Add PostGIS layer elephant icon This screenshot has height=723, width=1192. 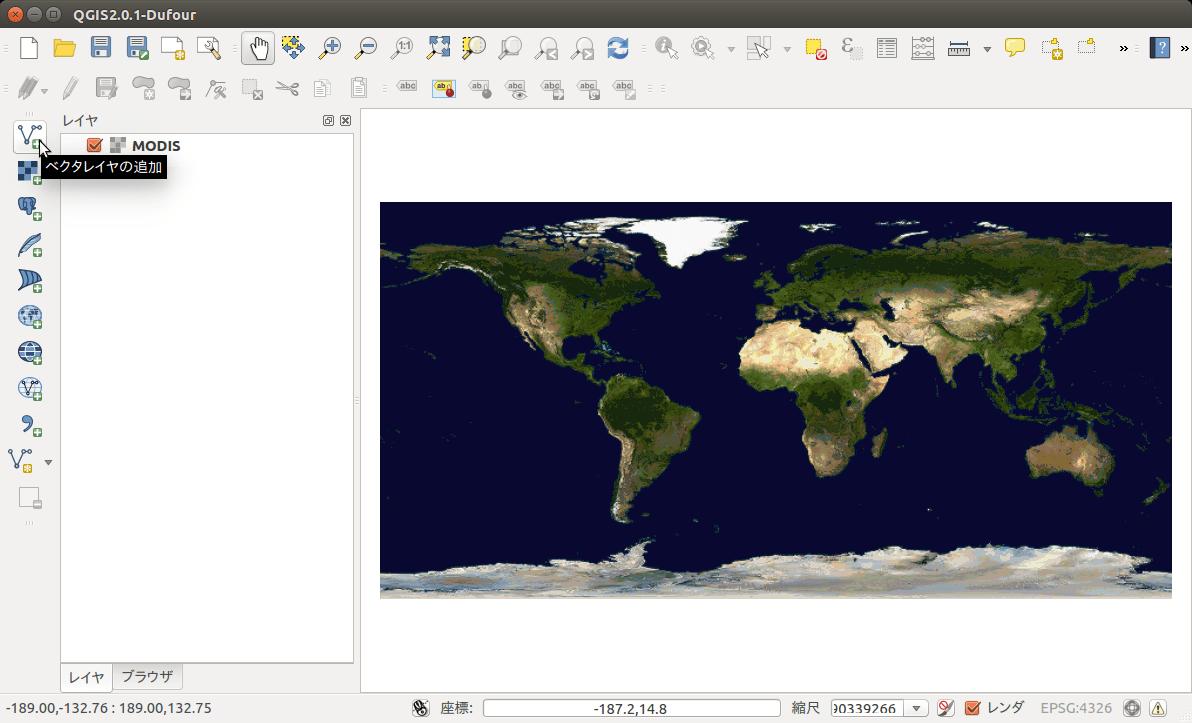[30, 208]
